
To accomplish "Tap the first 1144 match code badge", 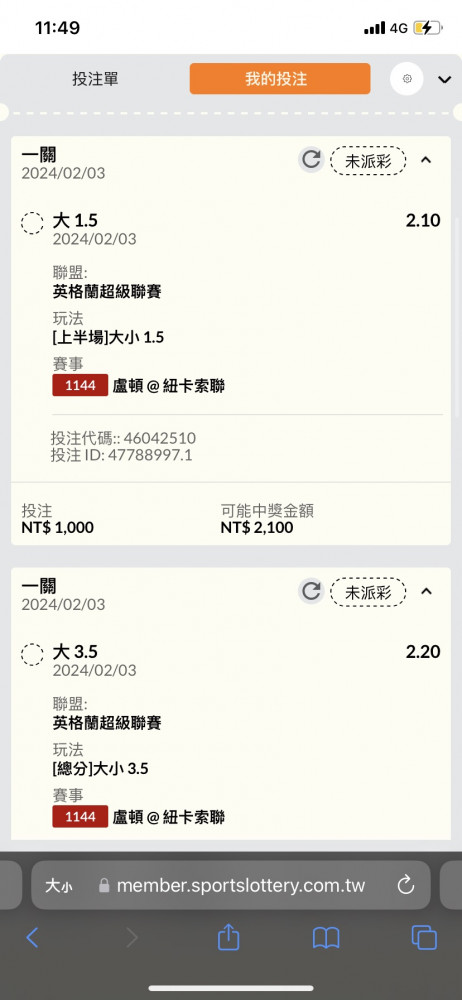I will [x=80, y=386].
